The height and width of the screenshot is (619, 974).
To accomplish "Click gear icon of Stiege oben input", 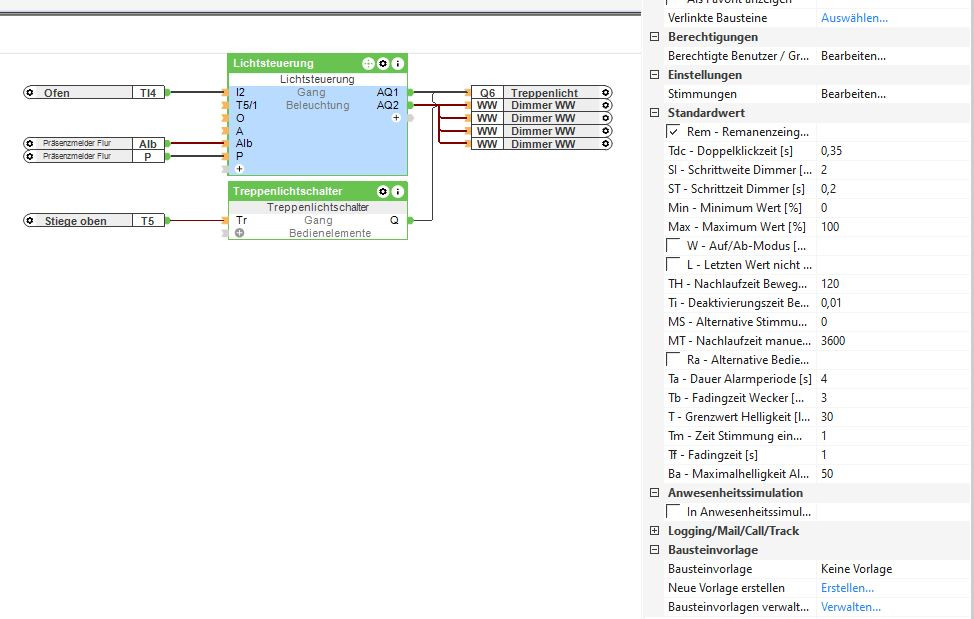I will click(x=29, y=220).
